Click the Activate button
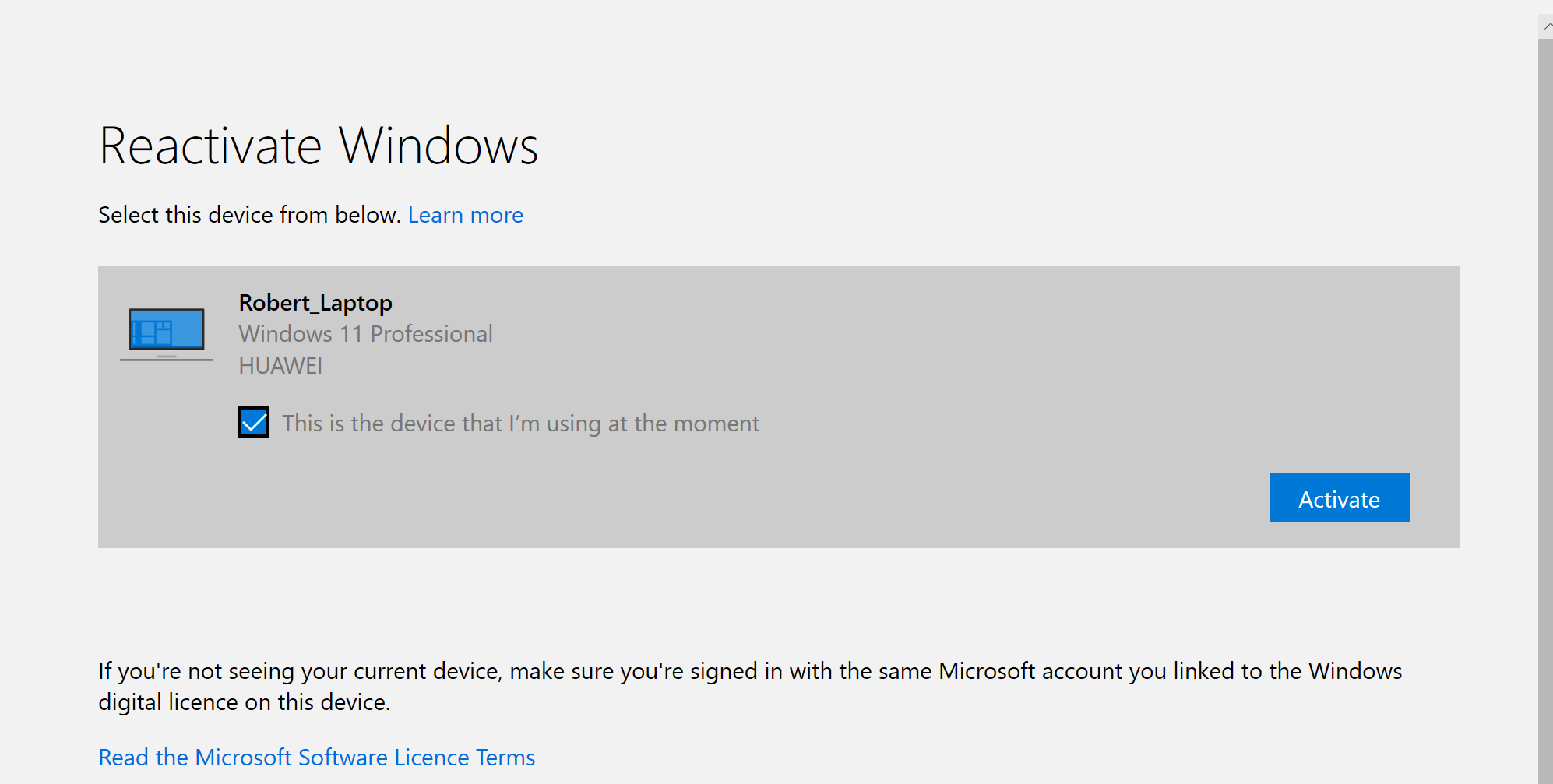1553x784 pixels. pyautogui.click(x=1339, y=498)
